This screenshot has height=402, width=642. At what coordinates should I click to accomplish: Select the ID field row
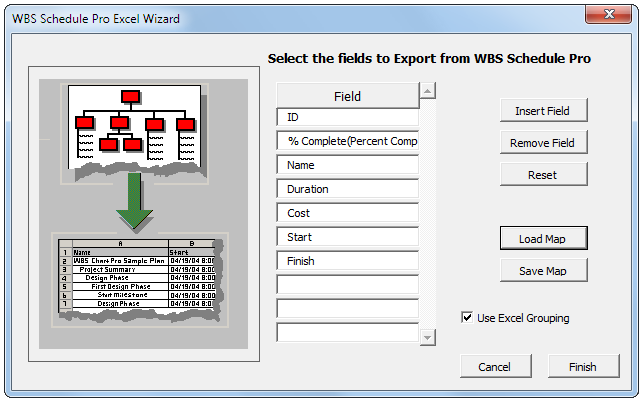pyautogui.click(x=348, y=117)
